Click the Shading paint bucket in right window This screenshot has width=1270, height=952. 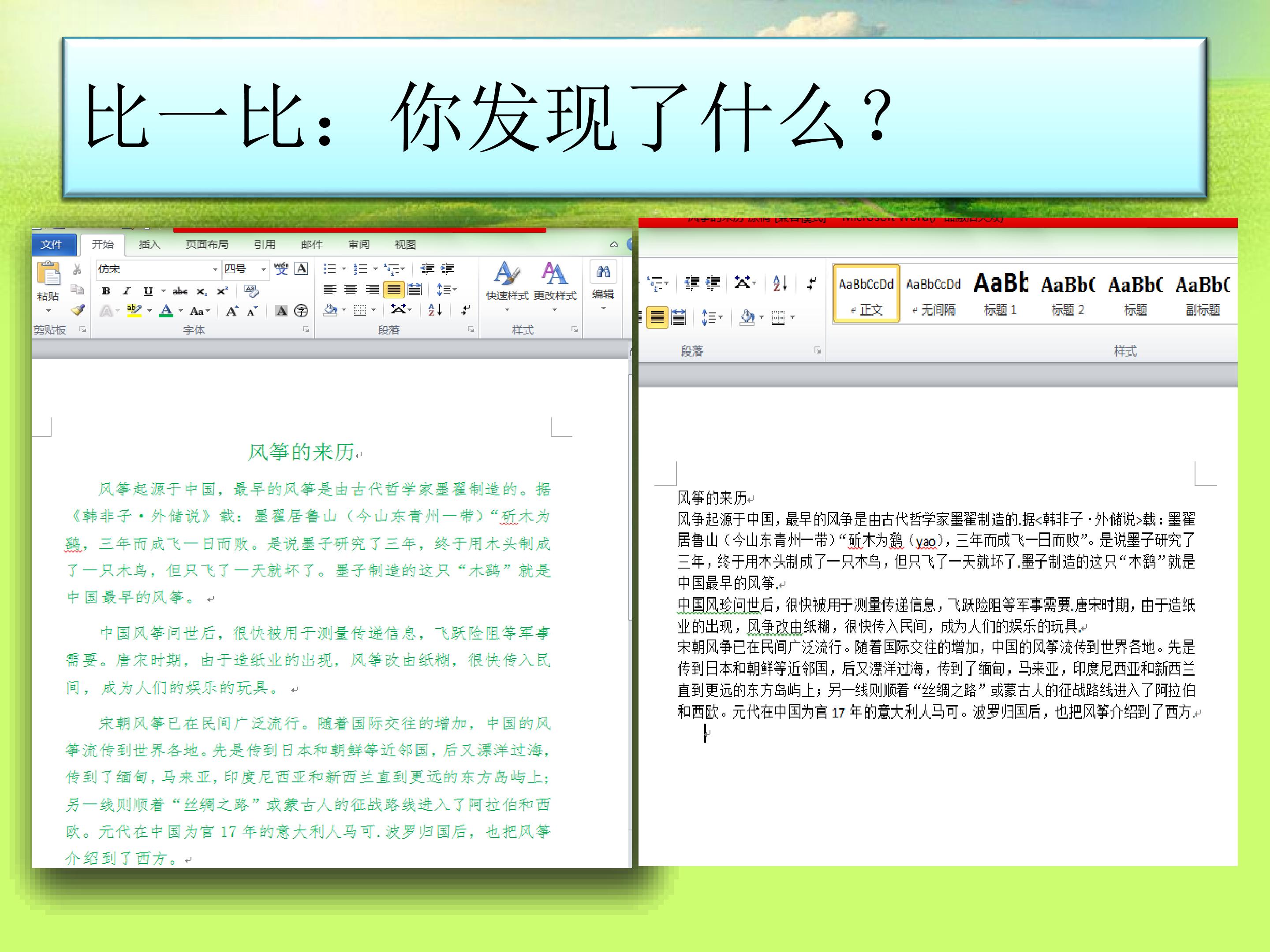pos(747,317)
